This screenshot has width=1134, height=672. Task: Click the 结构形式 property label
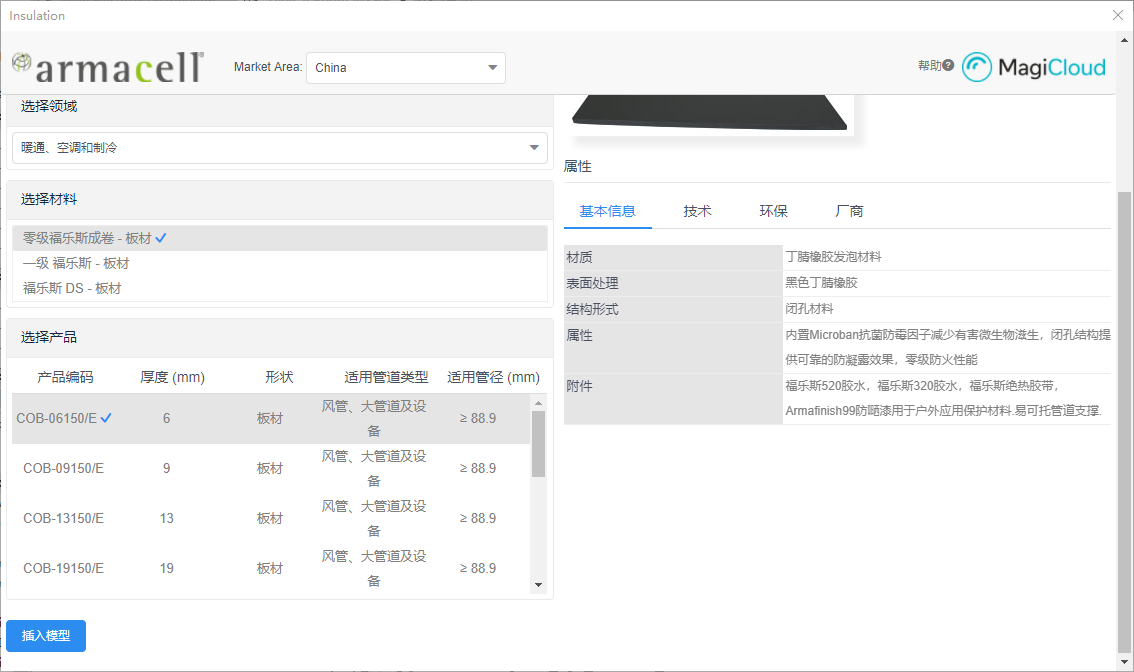coord(592,309)
